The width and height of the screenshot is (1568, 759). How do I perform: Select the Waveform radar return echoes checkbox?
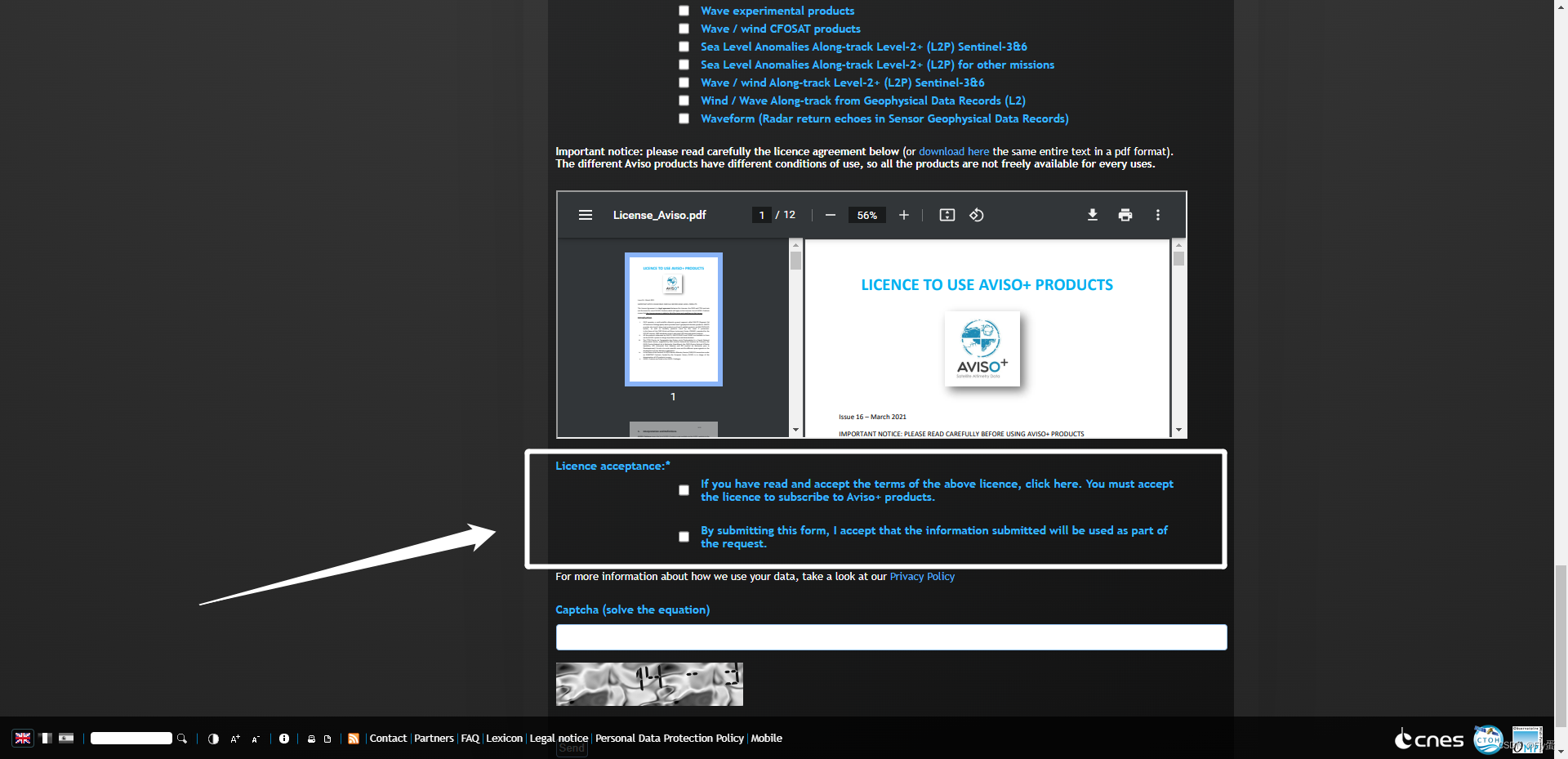point(684,118)
